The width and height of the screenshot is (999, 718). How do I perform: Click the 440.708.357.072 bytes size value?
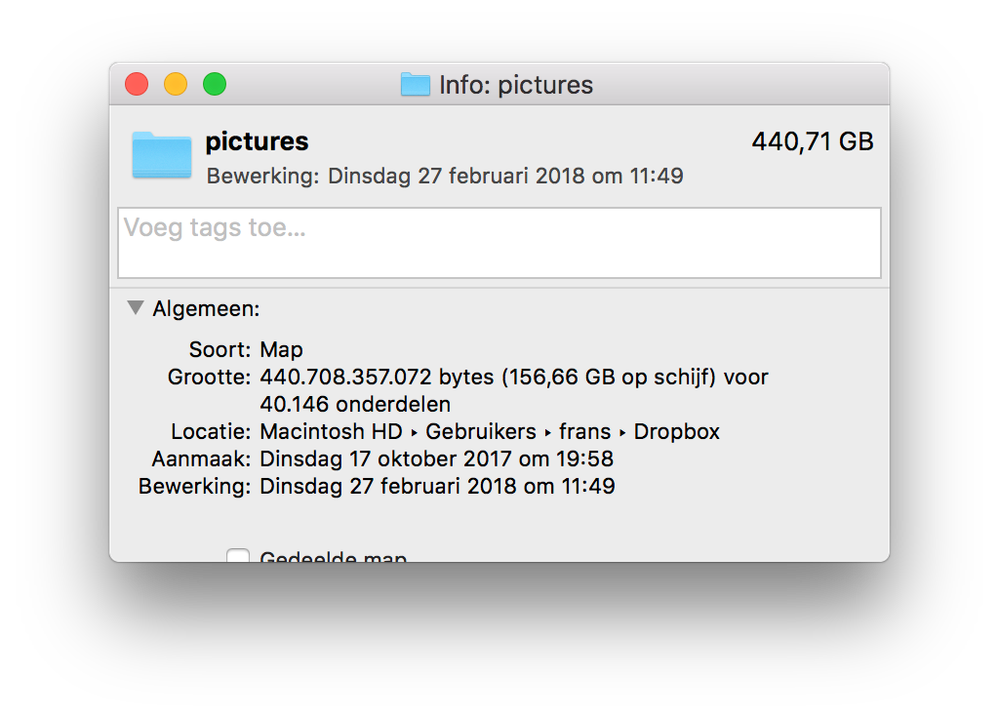(x=376, y=378)
